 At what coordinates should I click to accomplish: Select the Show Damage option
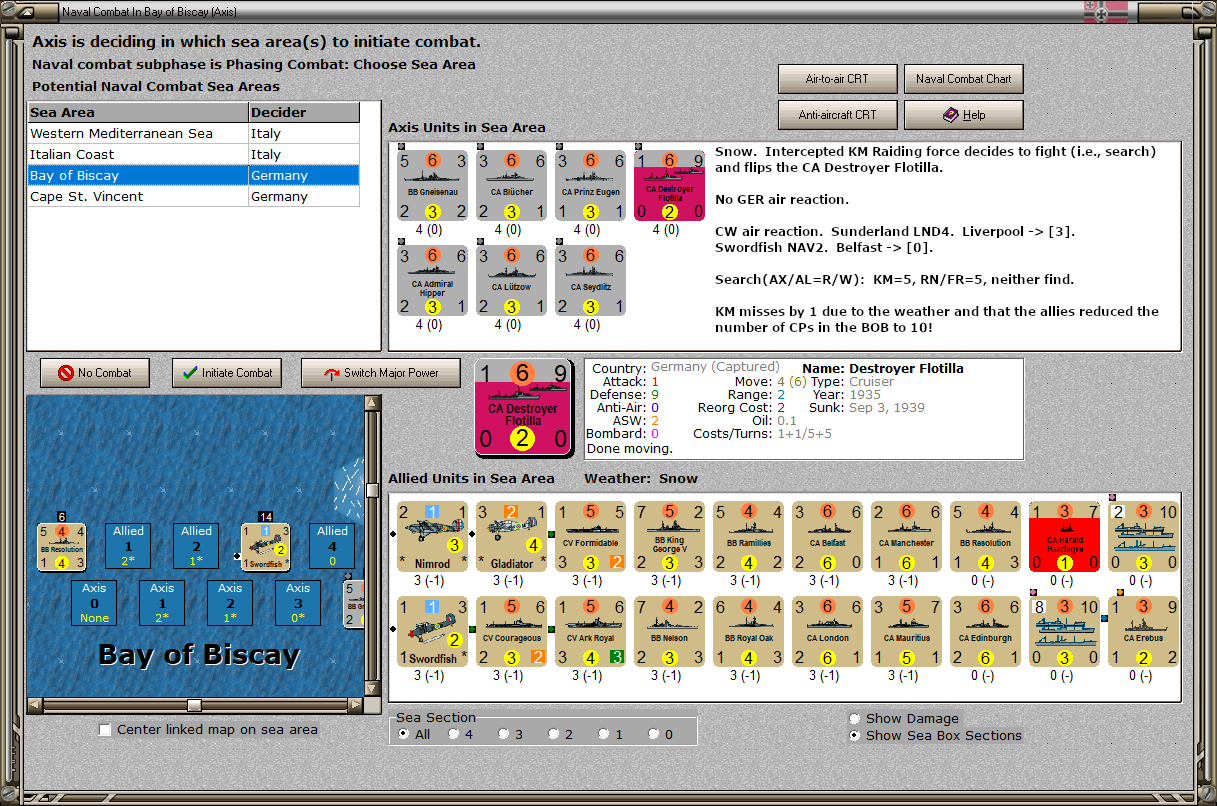[854, 718]
